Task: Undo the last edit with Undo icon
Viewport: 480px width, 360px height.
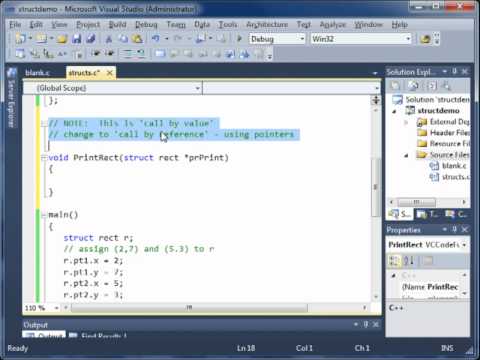Action: tap(156, 39)
